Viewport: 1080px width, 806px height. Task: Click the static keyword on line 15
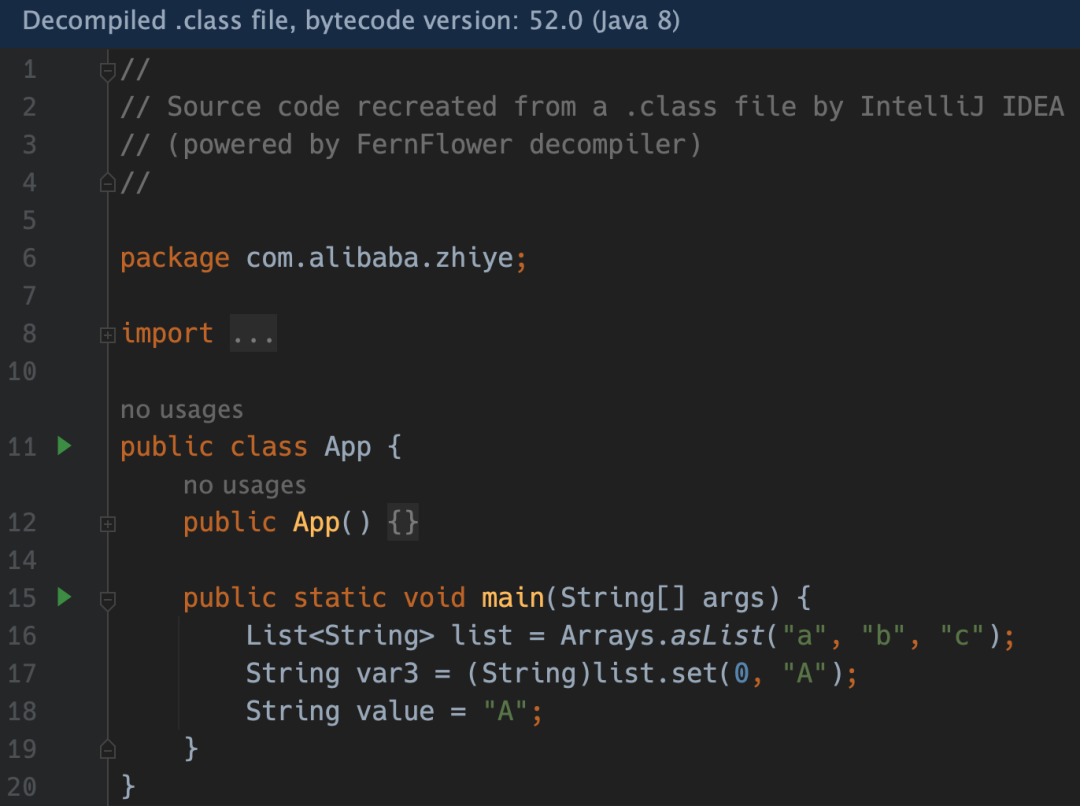(x=340, y=598)
